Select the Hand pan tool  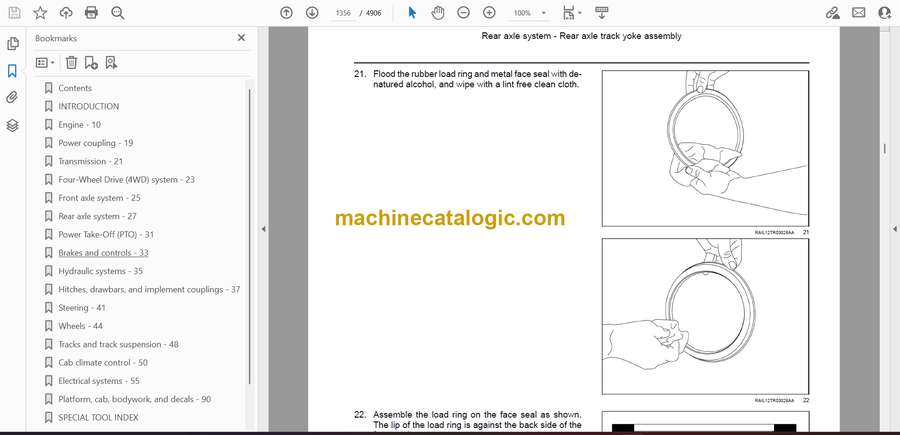pyautogui.click(x=437, y=13)
